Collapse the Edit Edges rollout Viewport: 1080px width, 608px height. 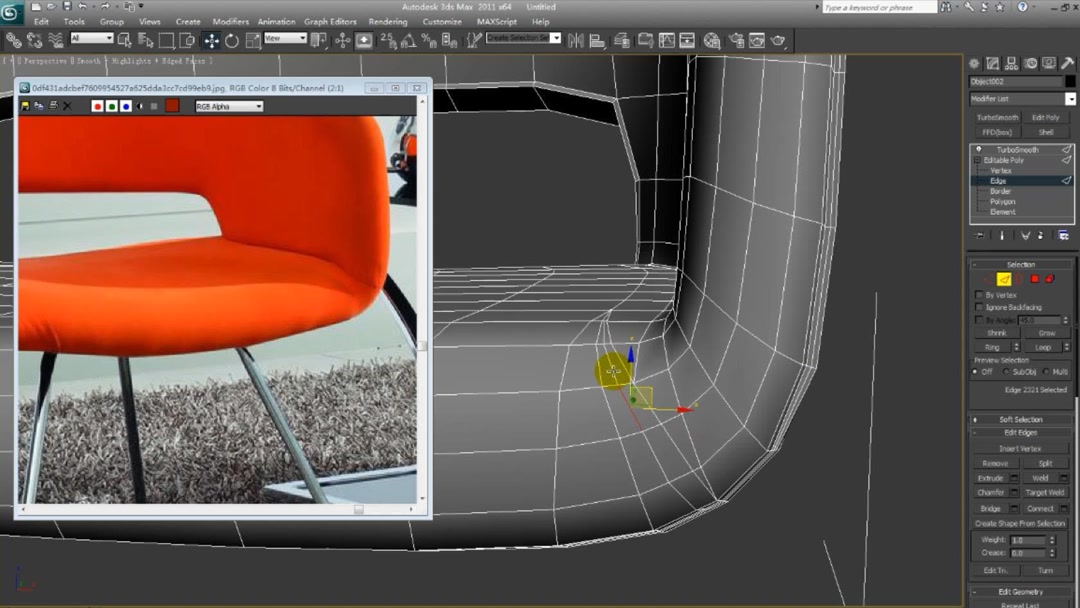pos(974,431)
